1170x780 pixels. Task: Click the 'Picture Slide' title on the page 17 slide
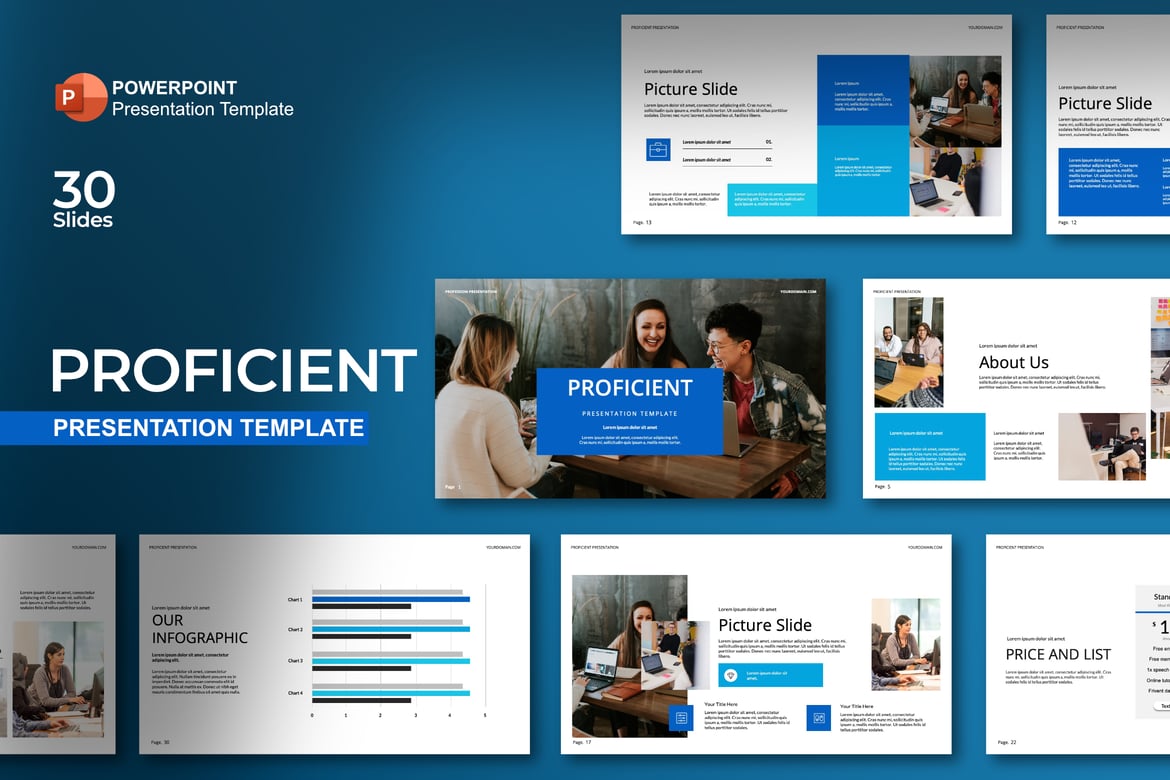pyautogui.click(x=765, y=625)
